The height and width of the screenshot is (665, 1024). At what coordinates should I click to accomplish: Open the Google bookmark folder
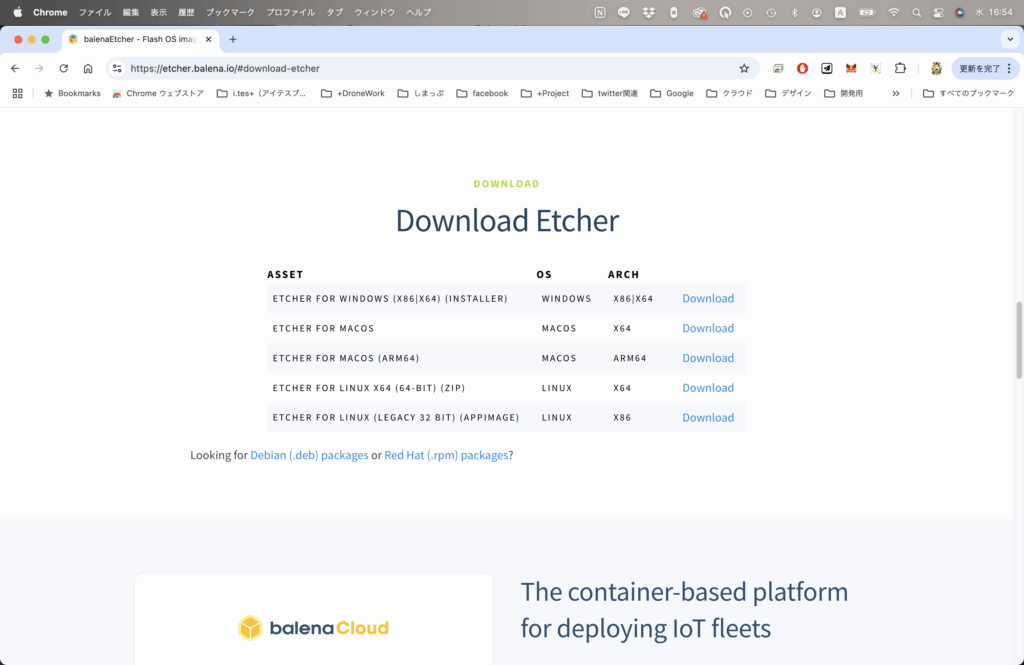pos(672,93)
